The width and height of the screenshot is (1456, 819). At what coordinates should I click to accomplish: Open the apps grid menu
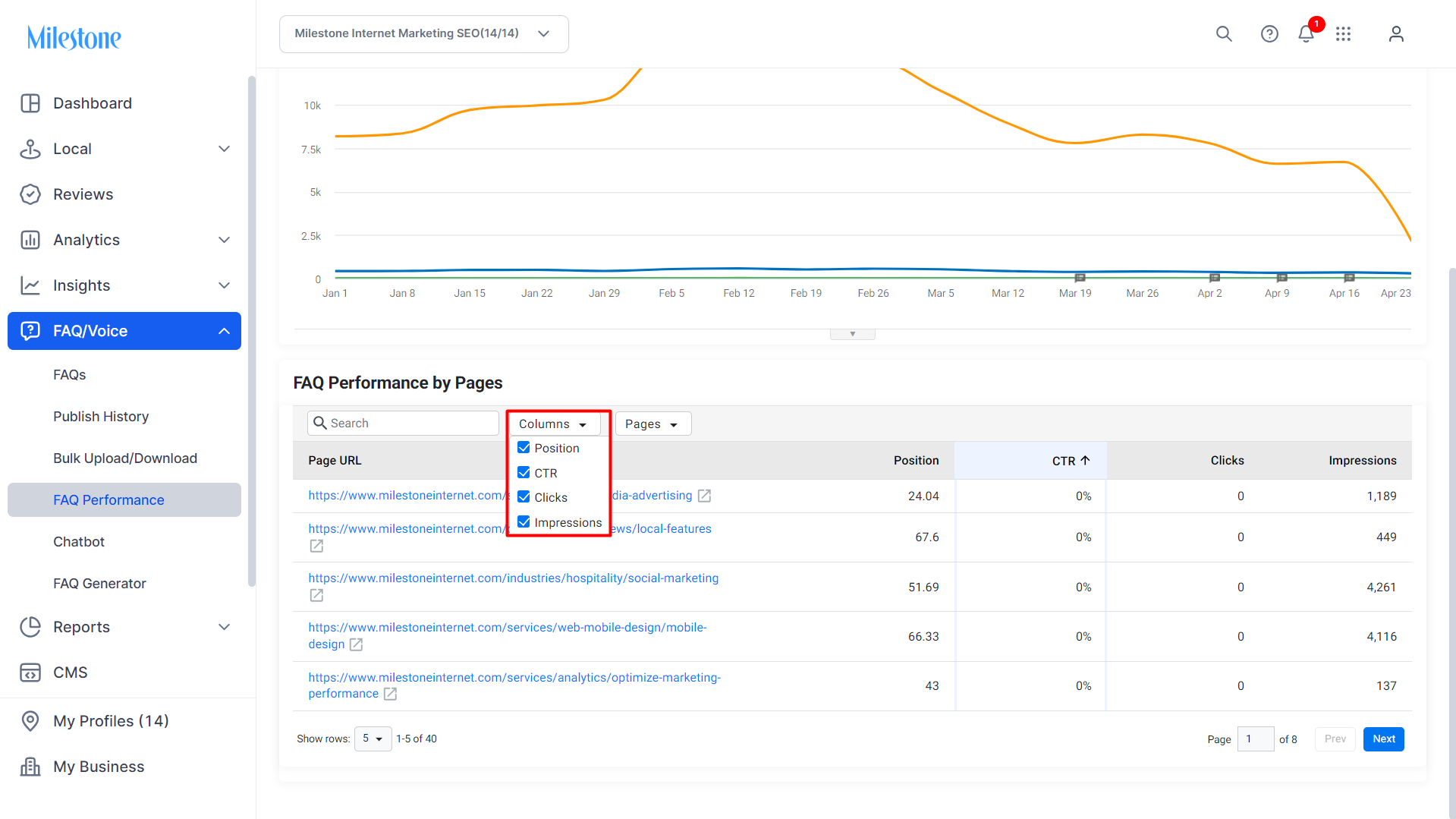[x=1344, y=34]
